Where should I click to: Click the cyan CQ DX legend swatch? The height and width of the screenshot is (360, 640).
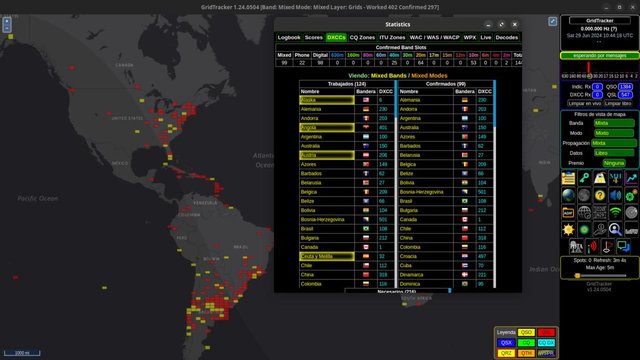[546, 343]
